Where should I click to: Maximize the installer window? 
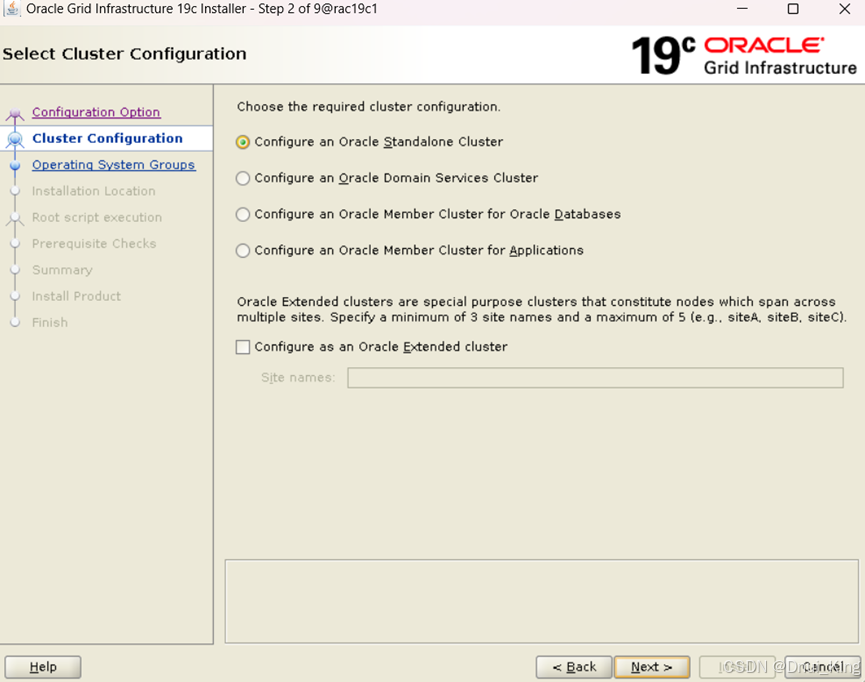tap(793, 9)
